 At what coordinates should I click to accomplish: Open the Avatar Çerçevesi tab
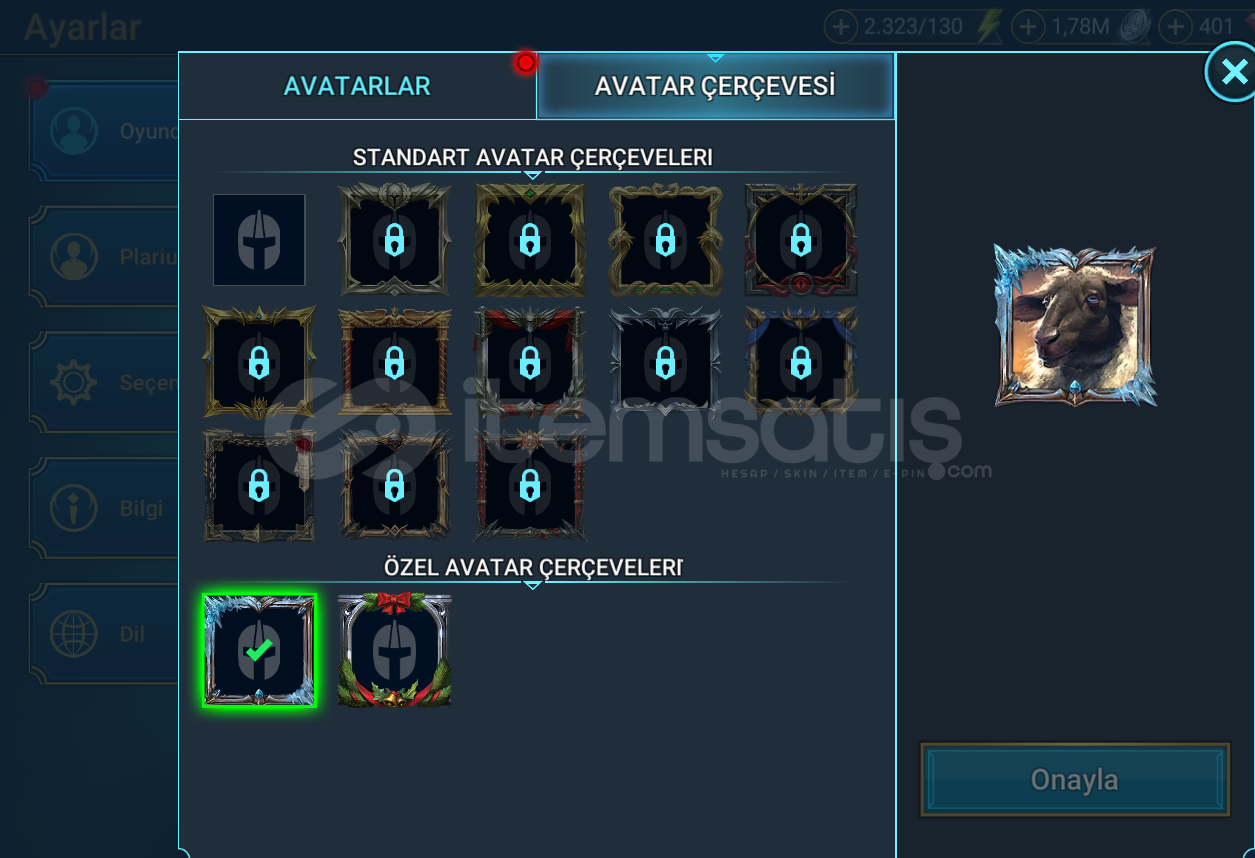click(x=715, y=86)
